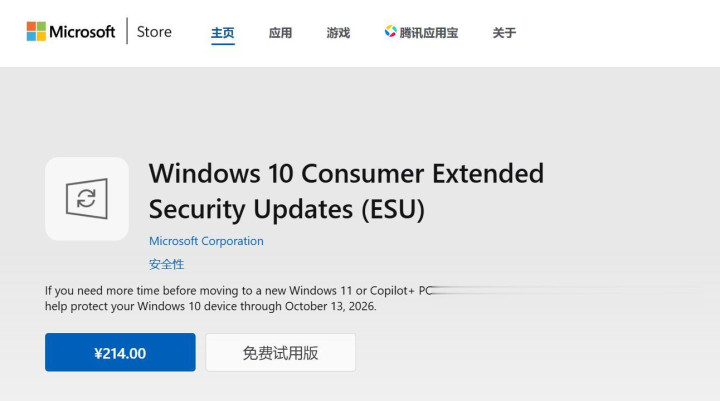Open the 腾讯应用宝 text label
720x401 pixels.
tap(429, 33)
